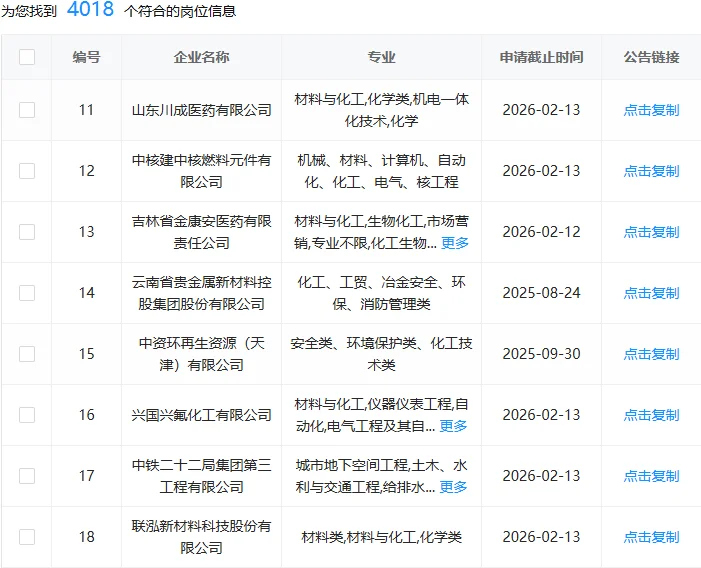Show 更多 majors in row 17
Screen dimensions: 701x568
pyautogui.click(x=453, y=487)
